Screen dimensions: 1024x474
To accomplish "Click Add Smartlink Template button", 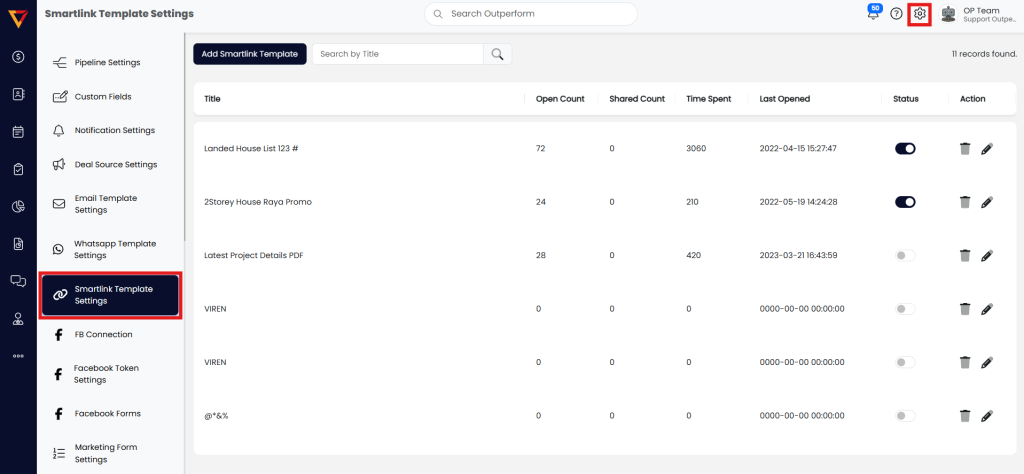I will 249,54.
